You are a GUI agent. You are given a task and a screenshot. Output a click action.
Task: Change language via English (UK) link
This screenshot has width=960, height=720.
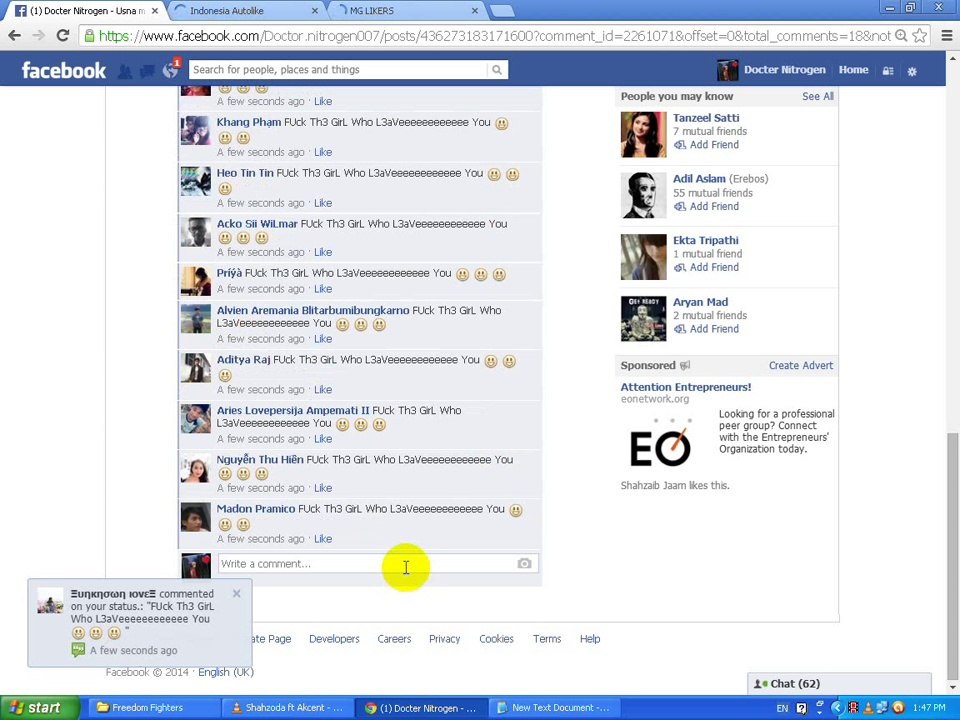point(226,672)
